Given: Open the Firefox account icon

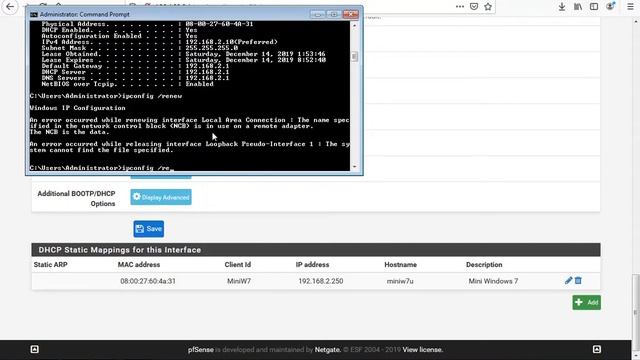Looking at the screenshot, I should click(610, 6).
